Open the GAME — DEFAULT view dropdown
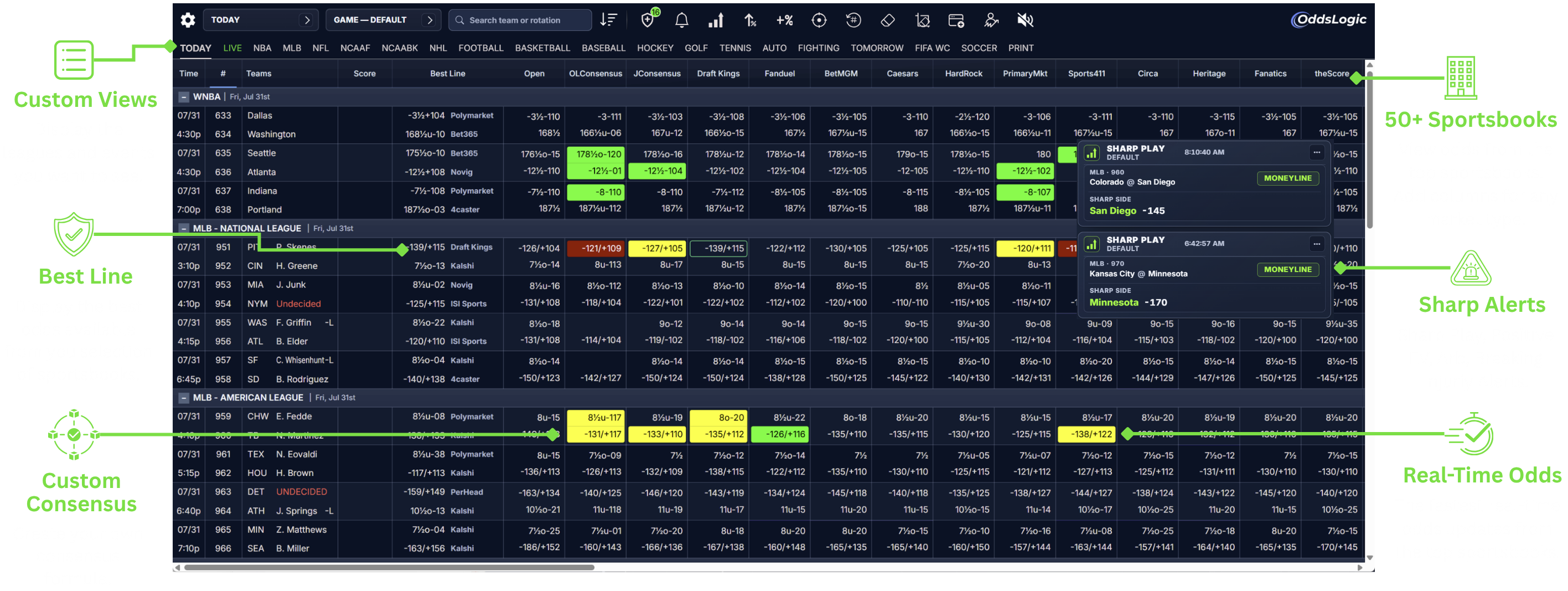 [x=382, y=20]
